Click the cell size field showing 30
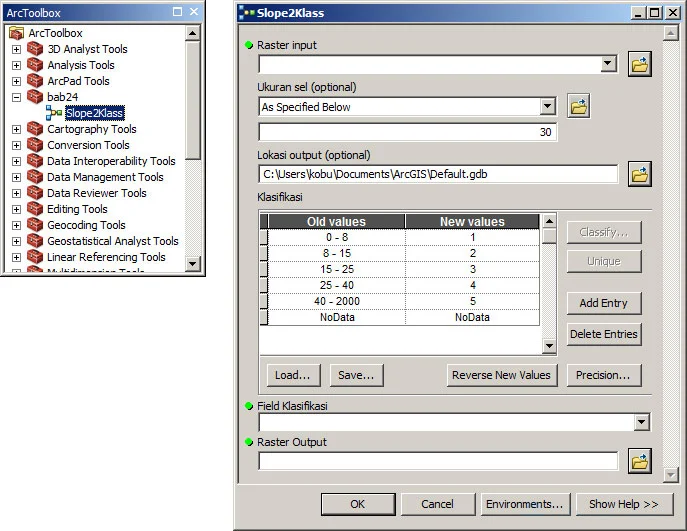Image resolution: width=687 pixels, height=531 pixels. tap(407, 132)
